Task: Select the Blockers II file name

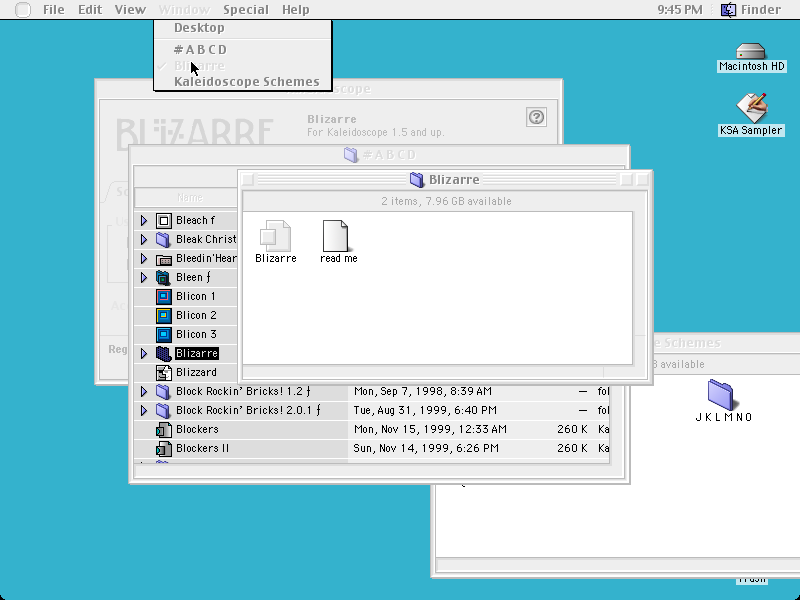Action: tap(203, 448)
